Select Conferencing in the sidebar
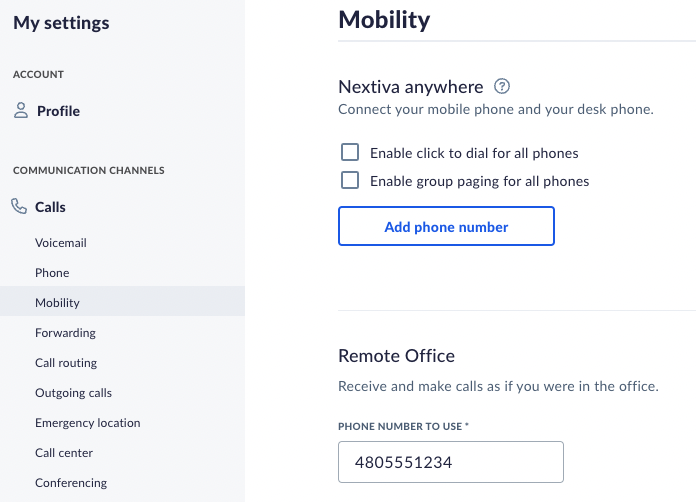The image size is (696, 502). pos(71,483)
